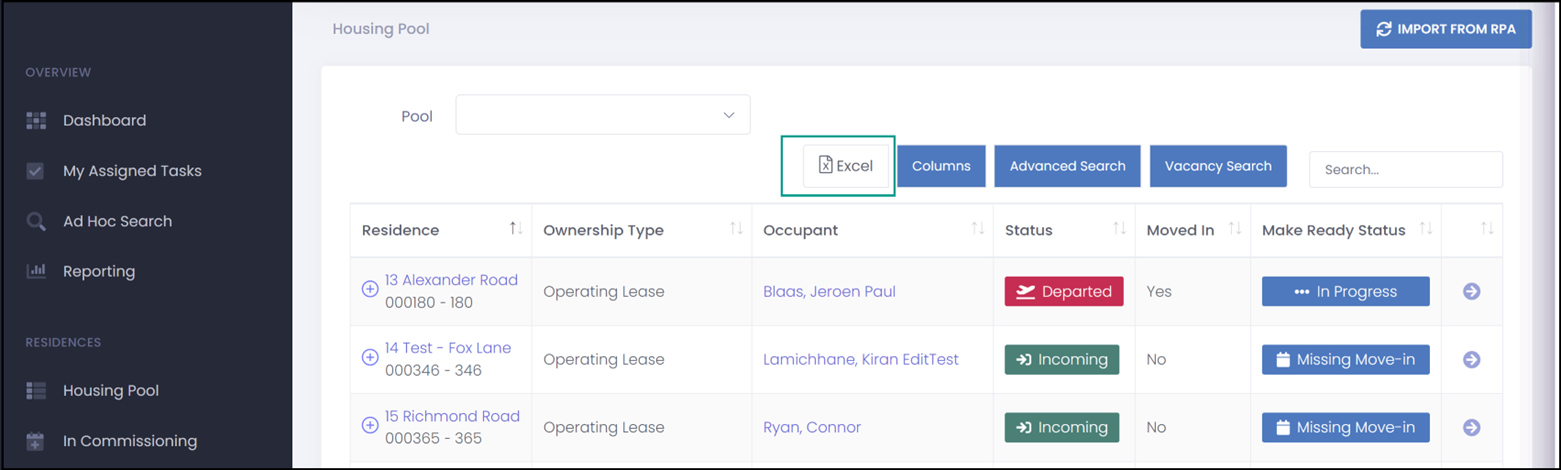Viewport: 1561px width, 470px height.
Task: Sort the table by Residence column
Action: [516, 229]
